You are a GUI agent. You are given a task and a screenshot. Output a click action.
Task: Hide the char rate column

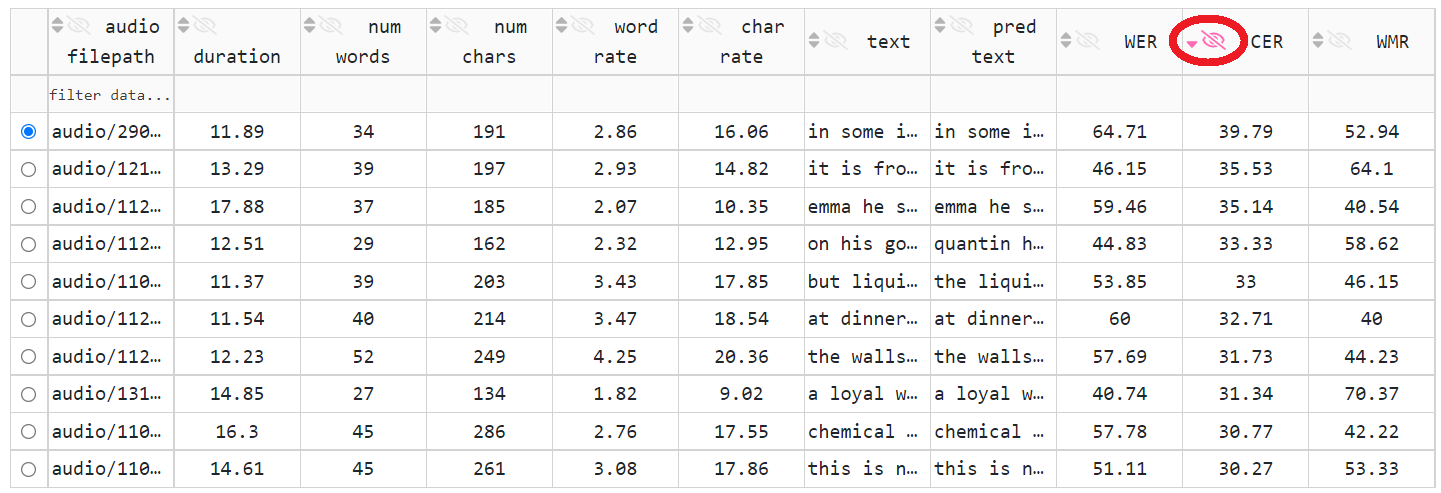pos(710,26)
